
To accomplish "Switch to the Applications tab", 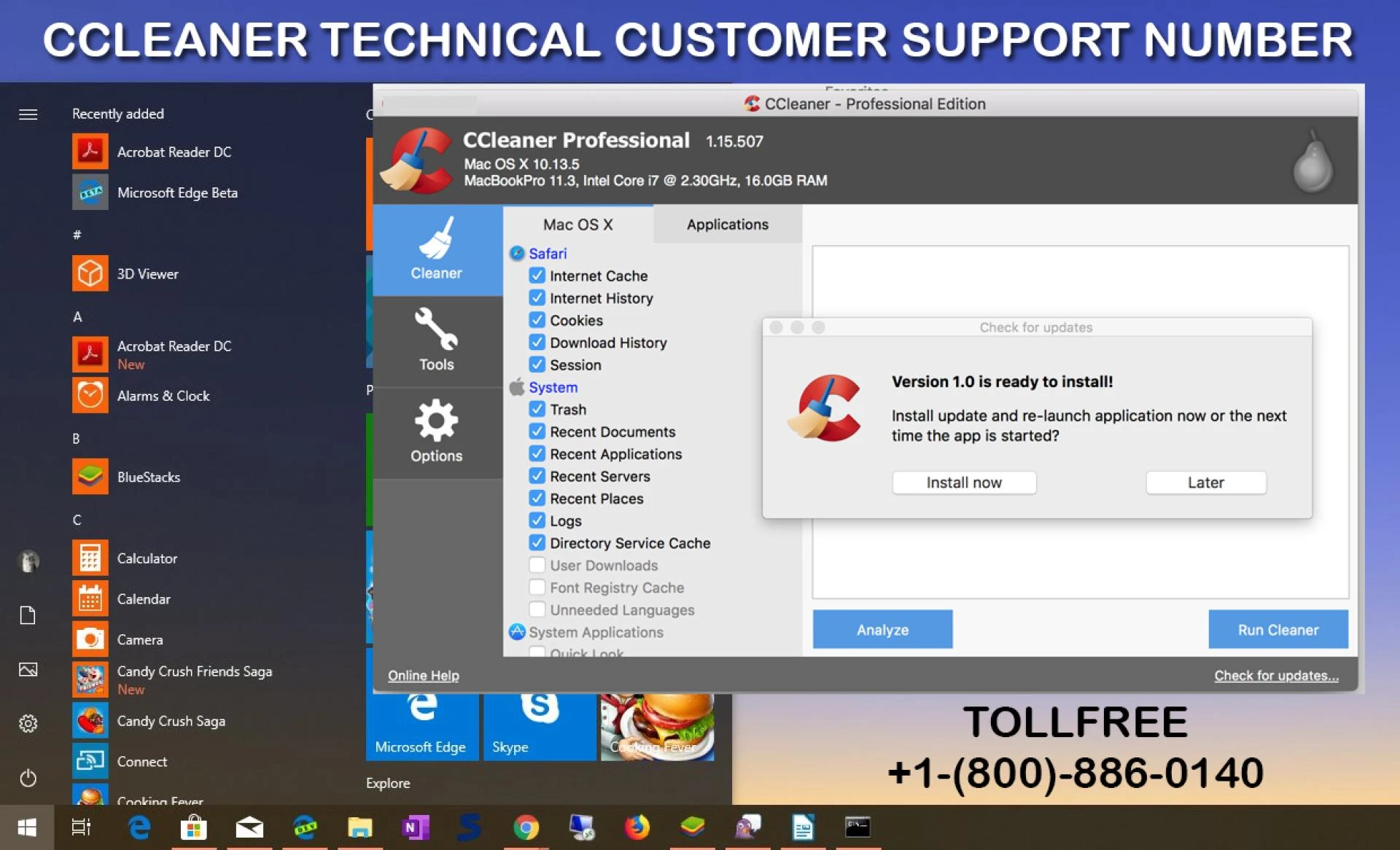I will [727, 225].
